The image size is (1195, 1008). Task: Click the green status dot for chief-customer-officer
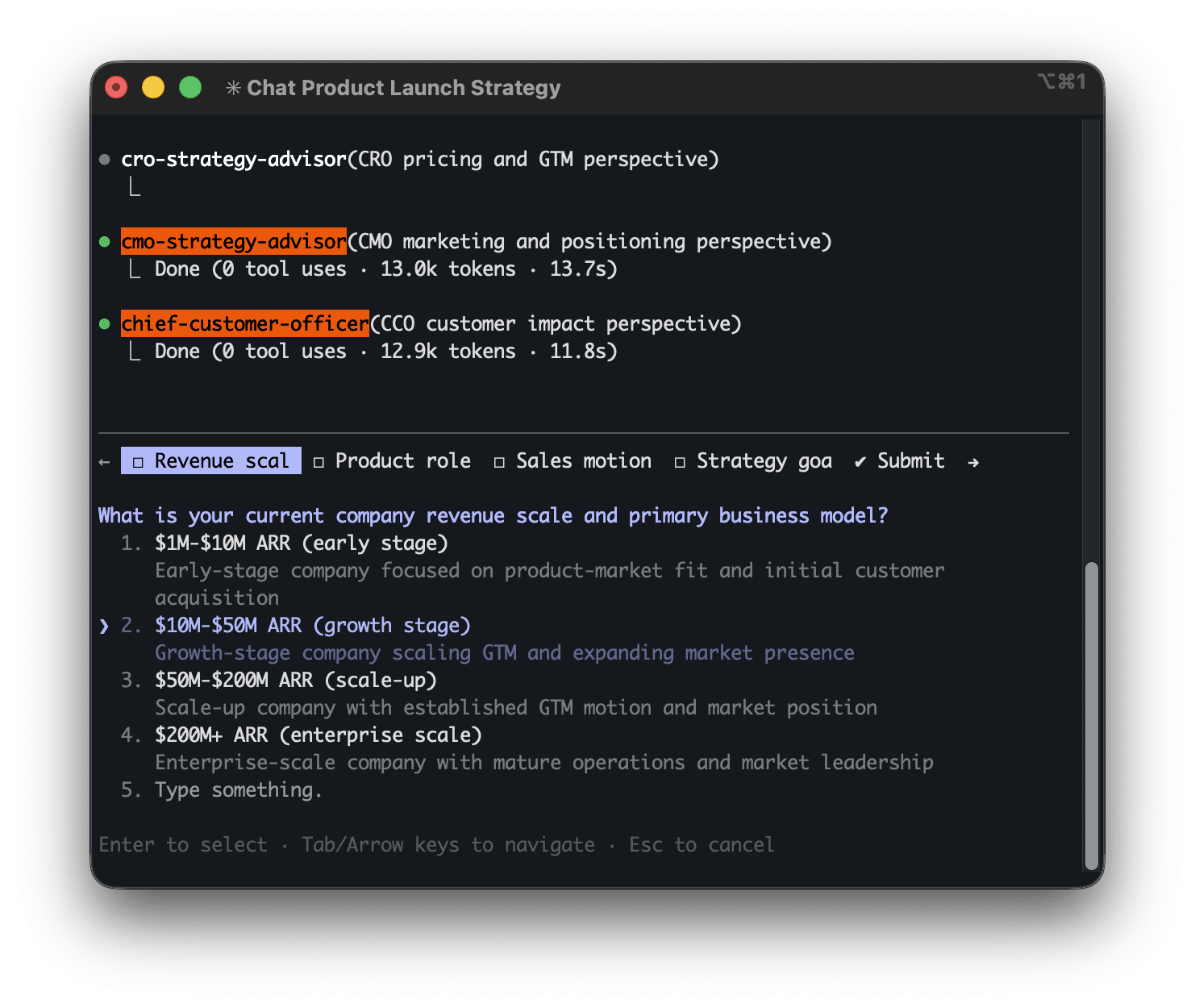(104, 324)
